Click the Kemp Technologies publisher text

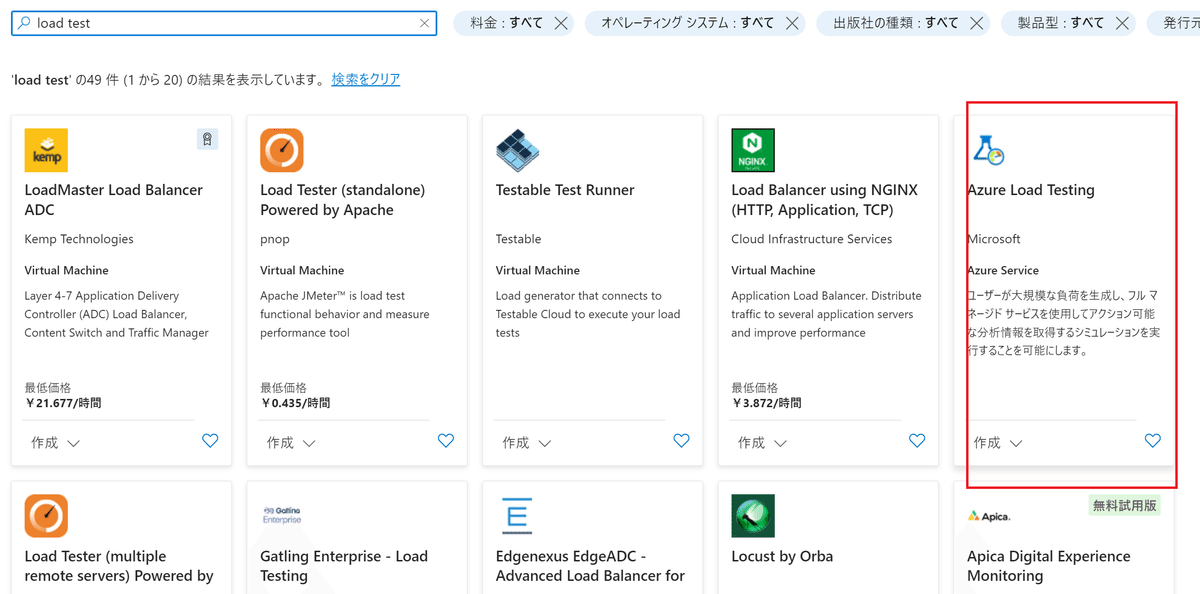coord(79,239)
